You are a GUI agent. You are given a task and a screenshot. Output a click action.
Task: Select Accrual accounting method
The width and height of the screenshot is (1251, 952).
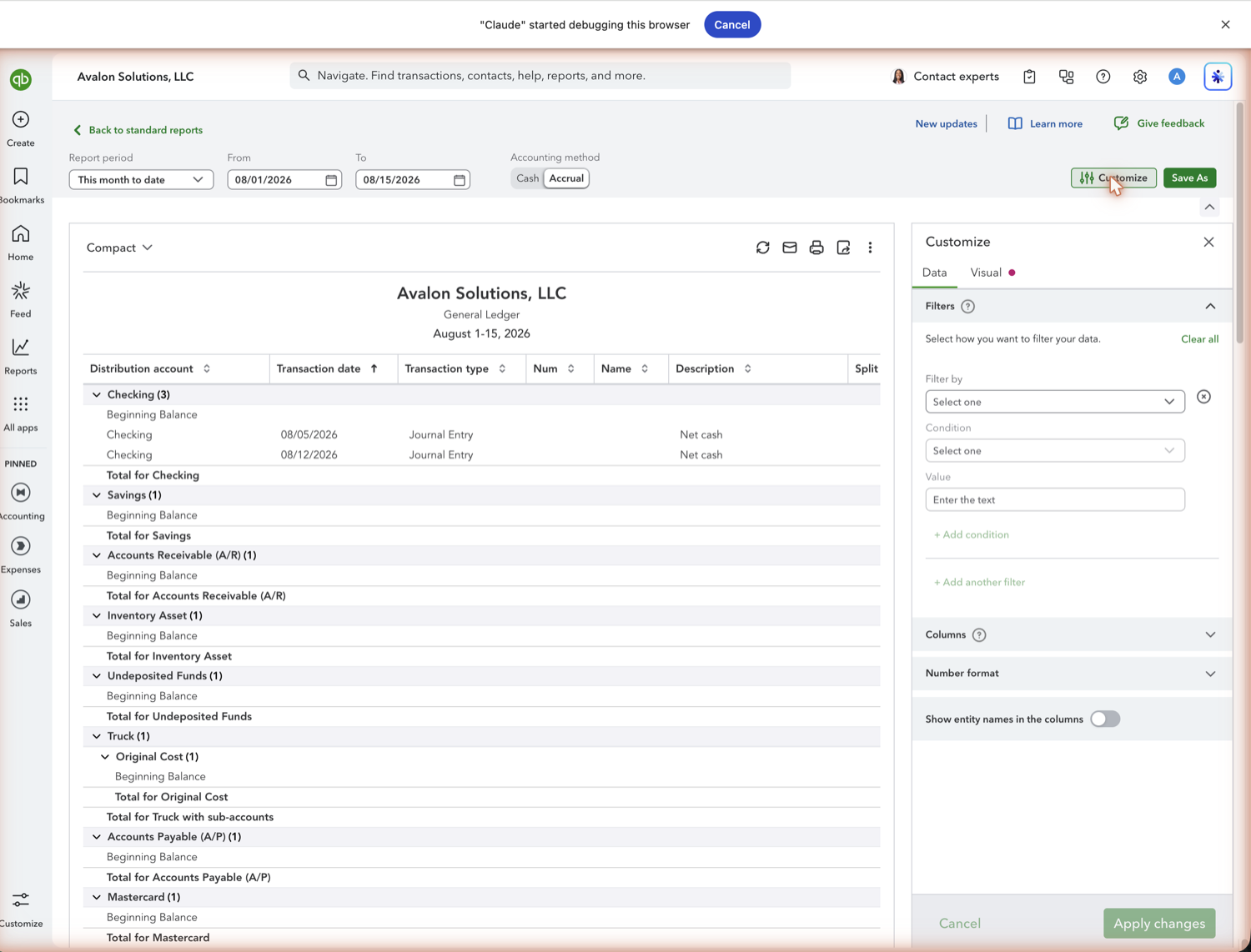(x=566, y=178)
